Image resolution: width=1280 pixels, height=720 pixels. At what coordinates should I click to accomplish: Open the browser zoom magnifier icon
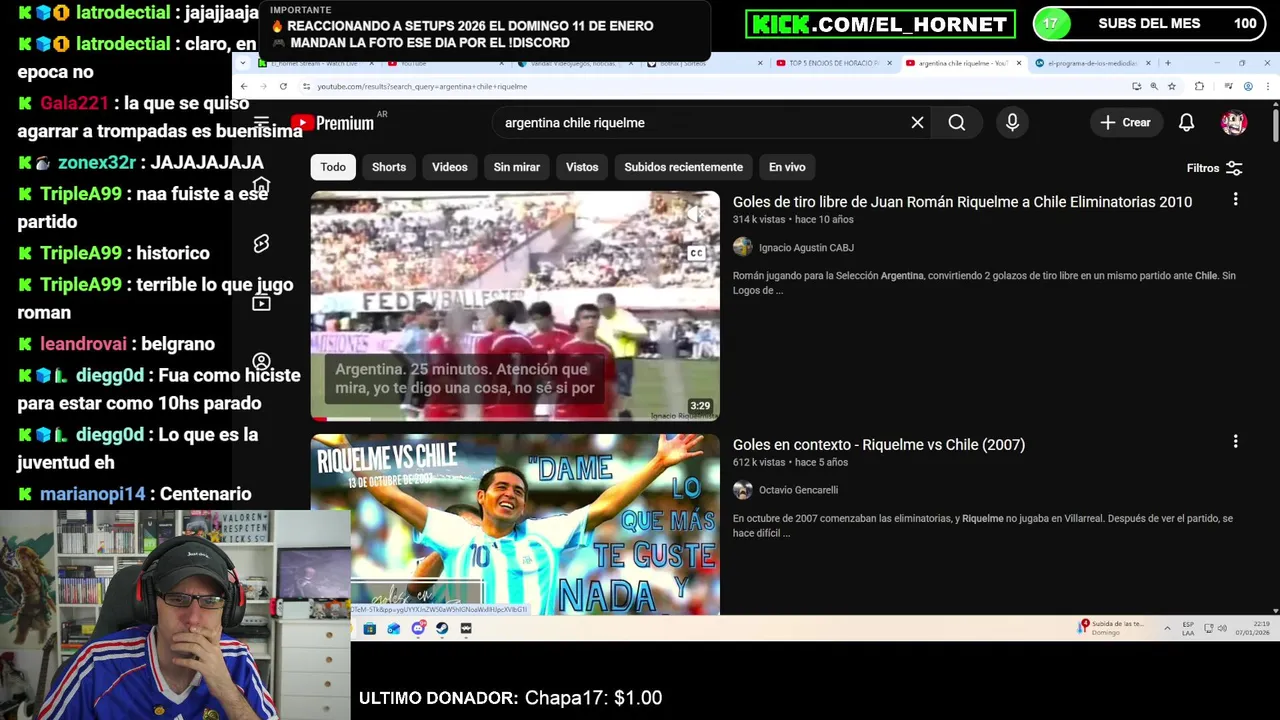[x=1154, y=87]
